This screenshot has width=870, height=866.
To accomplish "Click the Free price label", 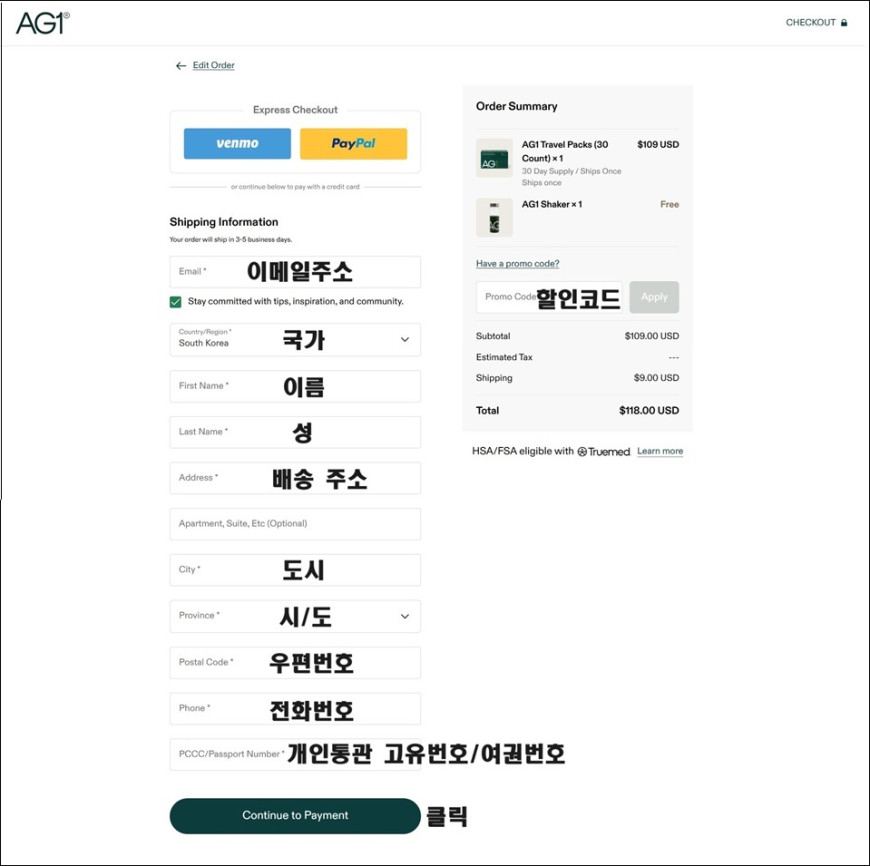I will (x=669, y=205).
